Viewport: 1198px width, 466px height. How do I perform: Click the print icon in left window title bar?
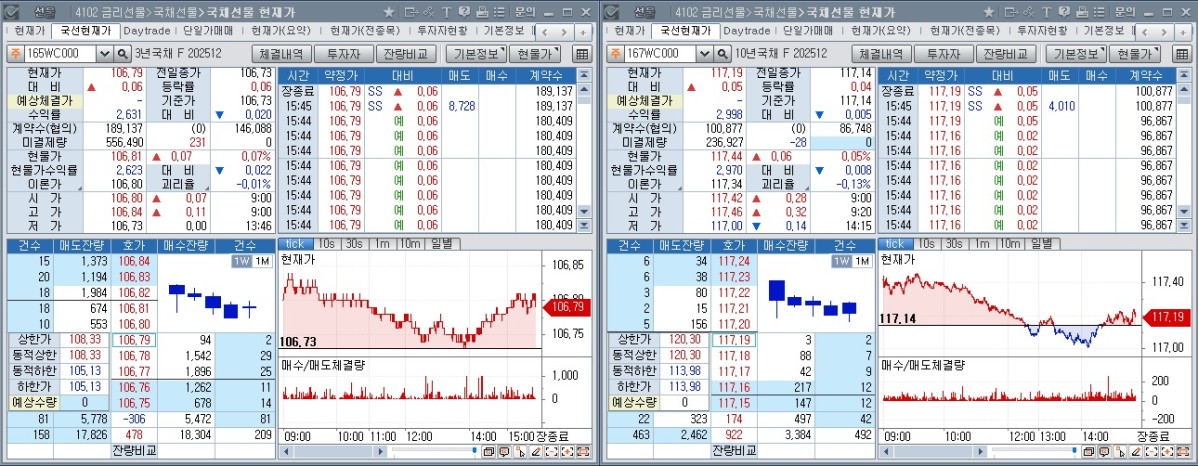pyautogui.click(x=482, y=12)
